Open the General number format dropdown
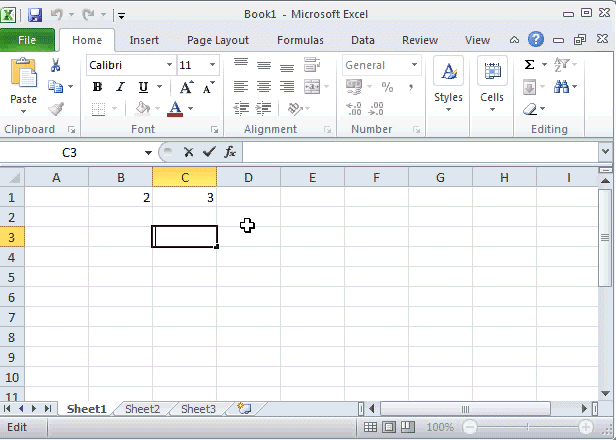Viewport: 616px width, 440px height. pos(414,65)
